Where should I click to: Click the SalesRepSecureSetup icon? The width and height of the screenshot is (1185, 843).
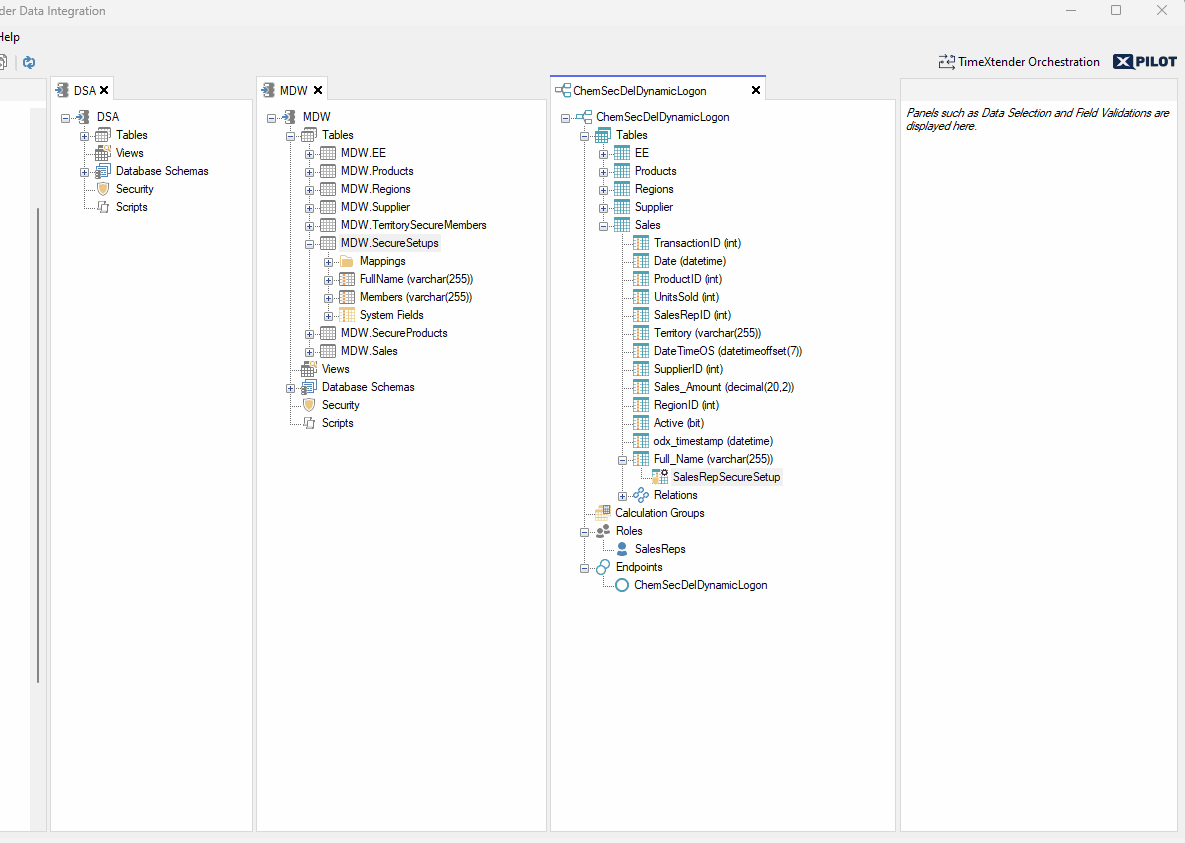pos(660,477)
